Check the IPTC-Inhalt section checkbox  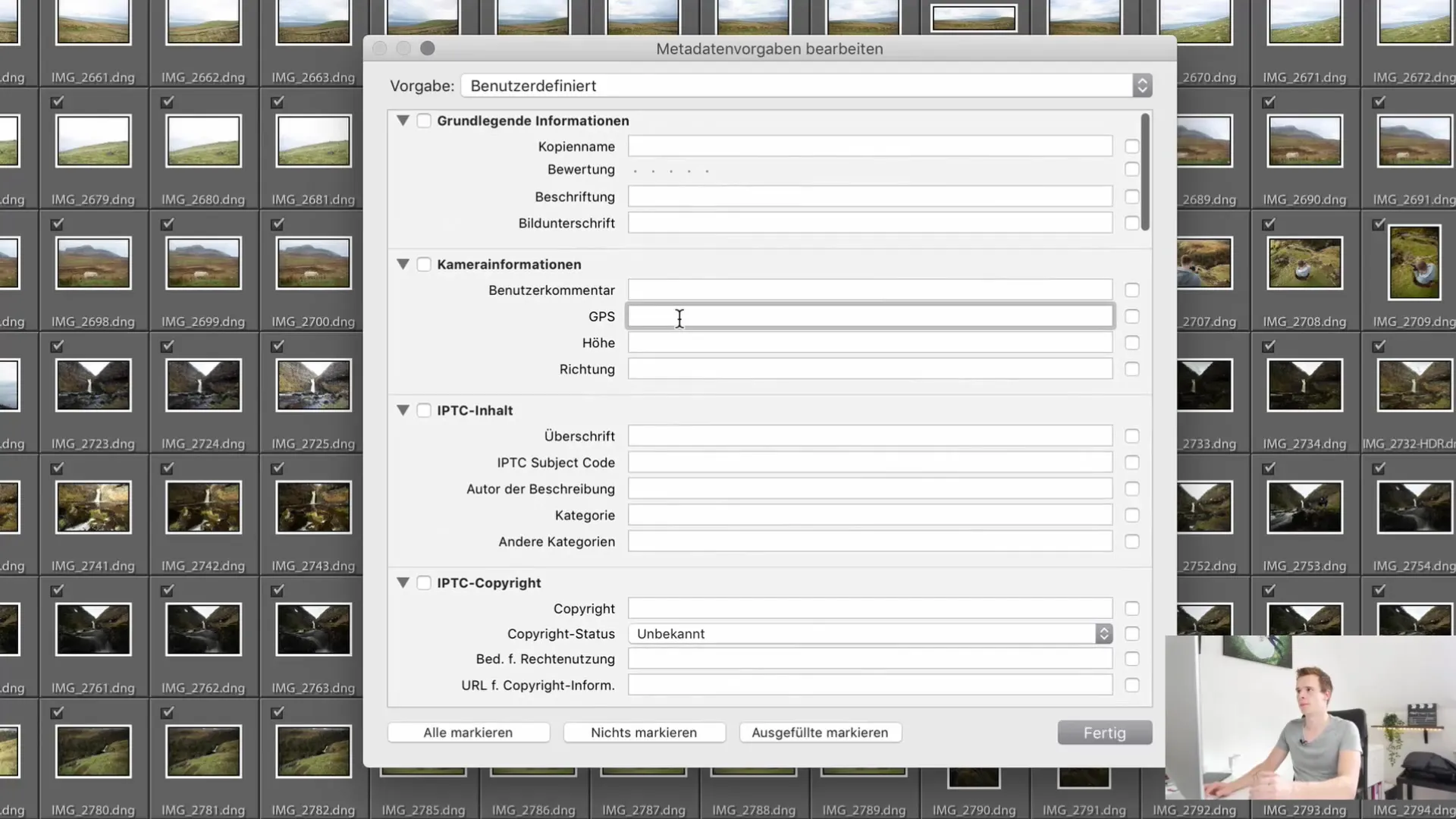click(x=424, y=410)
